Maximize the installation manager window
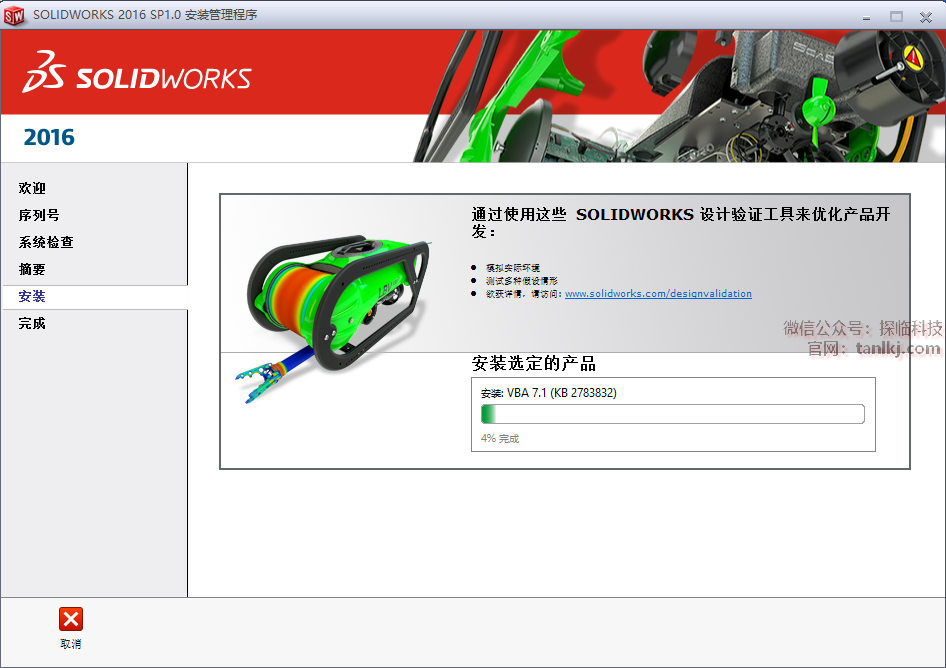This screenshot has width=946, height=668. (896, 15)
